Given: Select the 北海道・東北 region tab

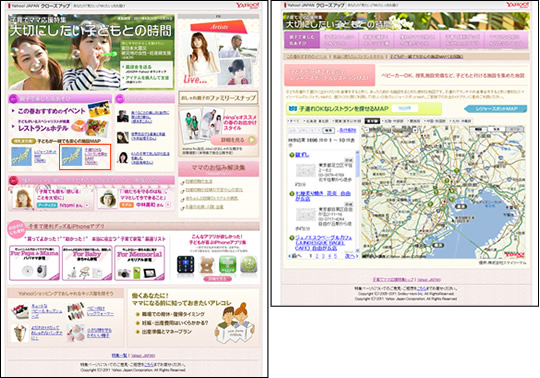Looking at the screenshot, I should 316,121.
